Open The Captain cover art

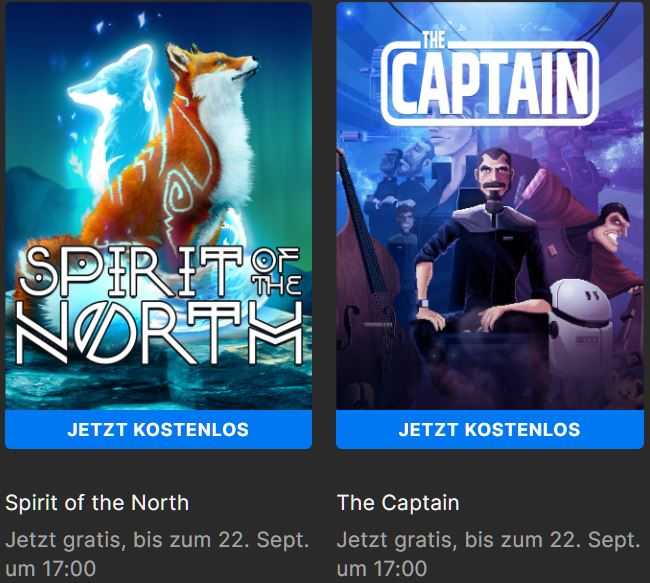point(490,205)
